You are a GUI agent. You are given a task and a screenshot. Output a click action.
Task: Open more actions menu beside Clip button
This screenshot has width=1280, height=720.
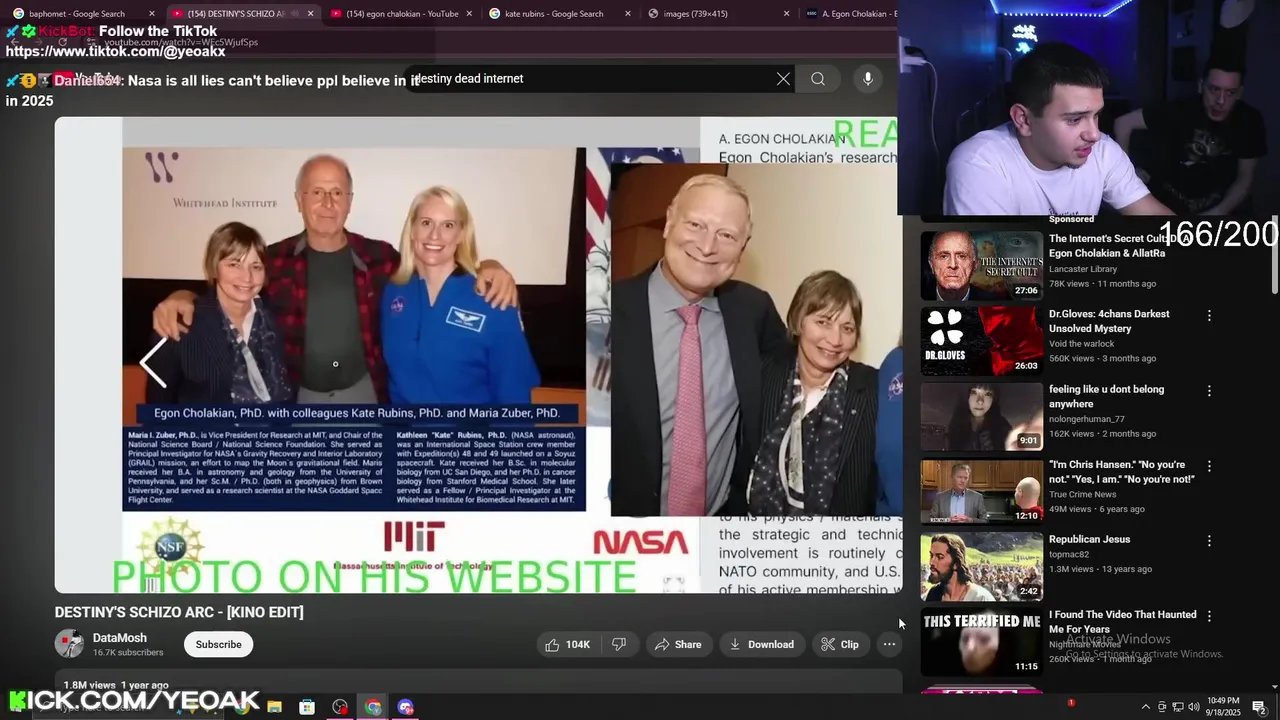coord(889,645)
